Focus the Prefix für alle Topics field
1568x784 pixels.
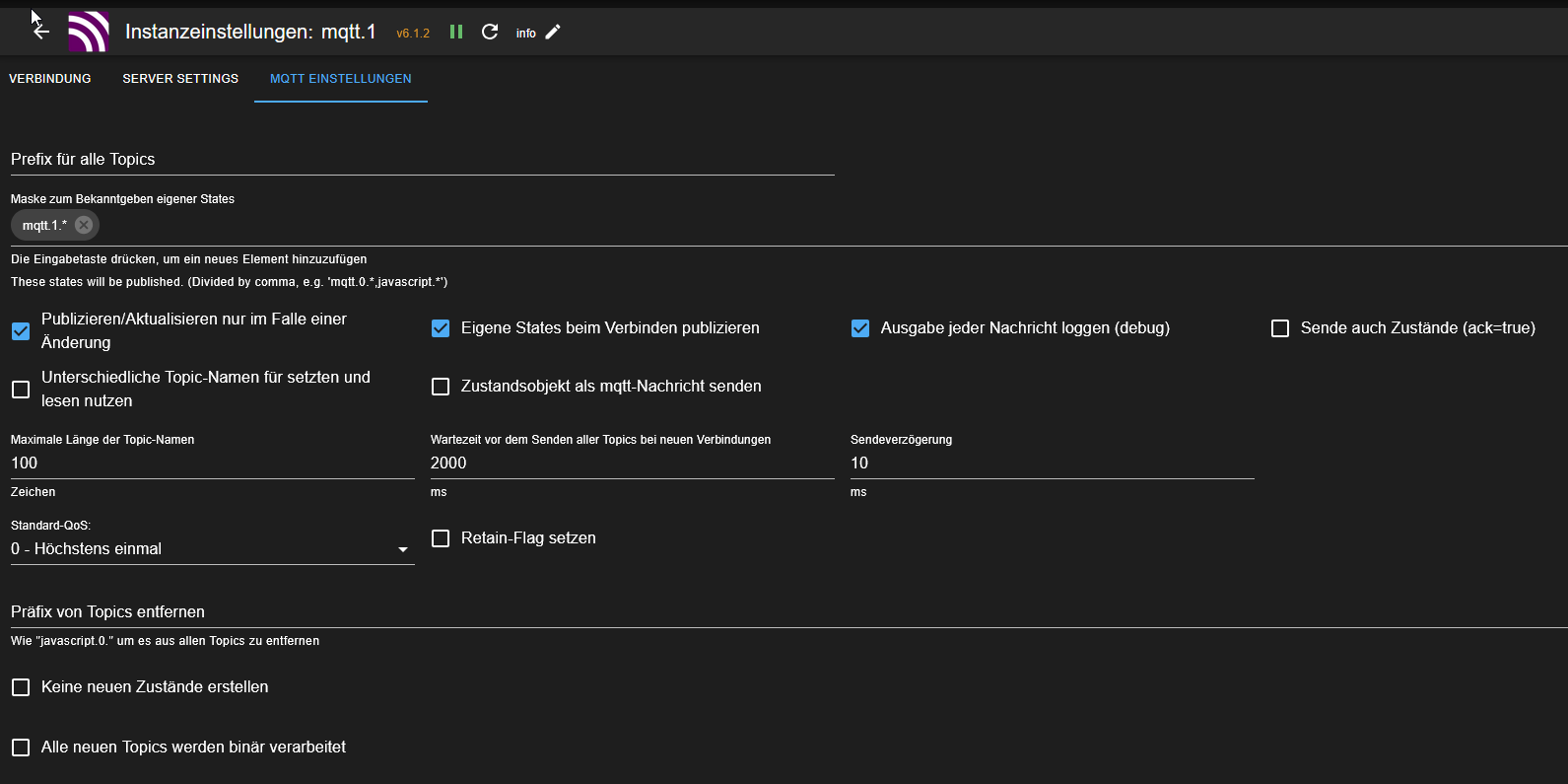[x=422, y=160]
